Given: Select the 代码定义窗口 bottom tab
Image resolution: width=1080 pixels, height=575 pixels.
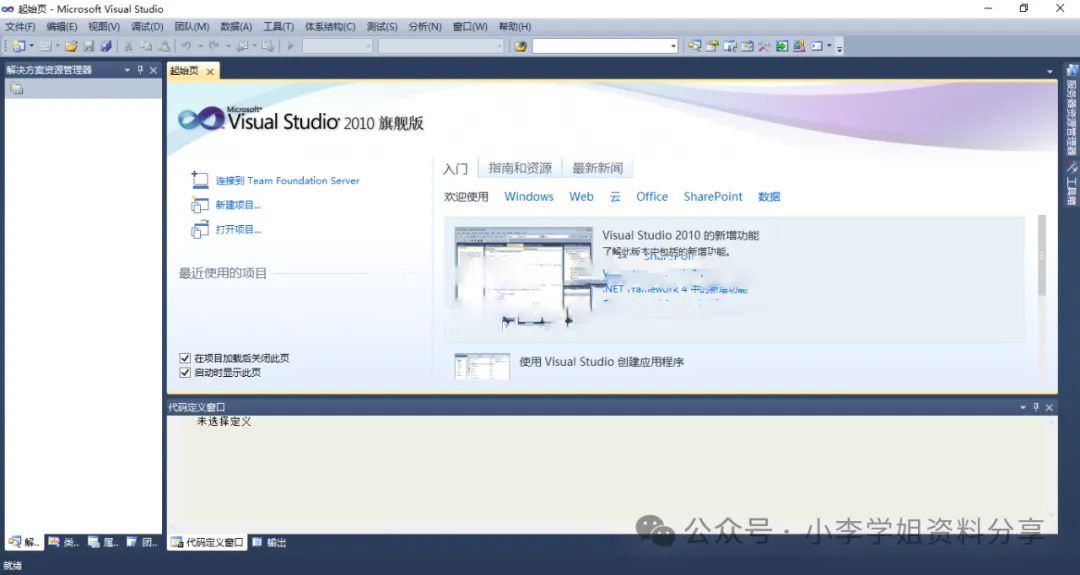Looking at the screenshot, I should [207, 543].
